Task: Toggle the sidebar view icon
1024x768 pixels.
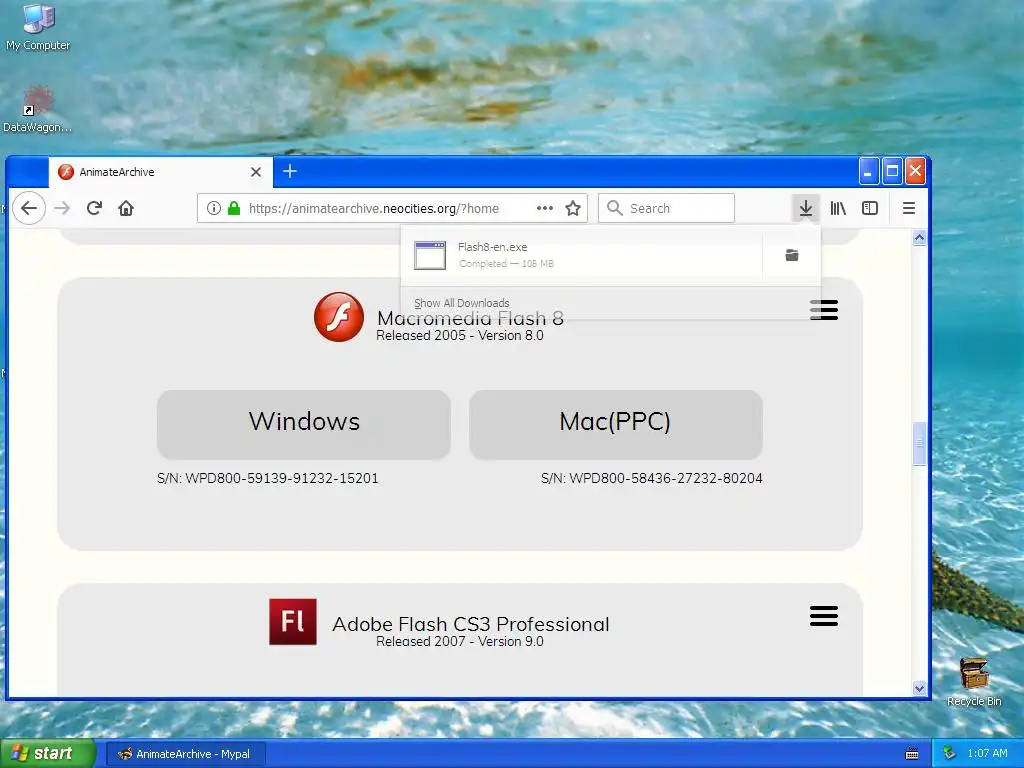Action: (870, 208)
